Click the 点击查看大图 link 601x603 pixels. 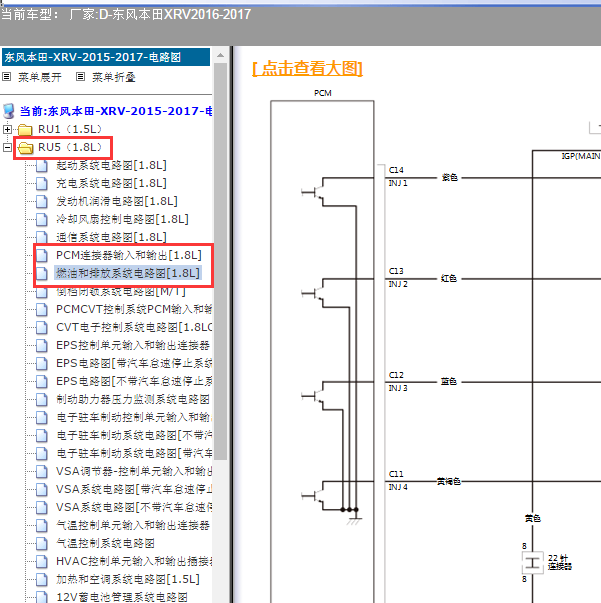point(307,68)
